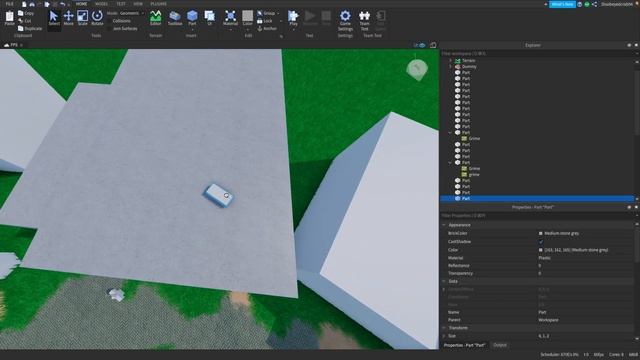Click the view selector orientation gizmo
This screenshot has width=640, height=360.
click(x=417, y=69)
